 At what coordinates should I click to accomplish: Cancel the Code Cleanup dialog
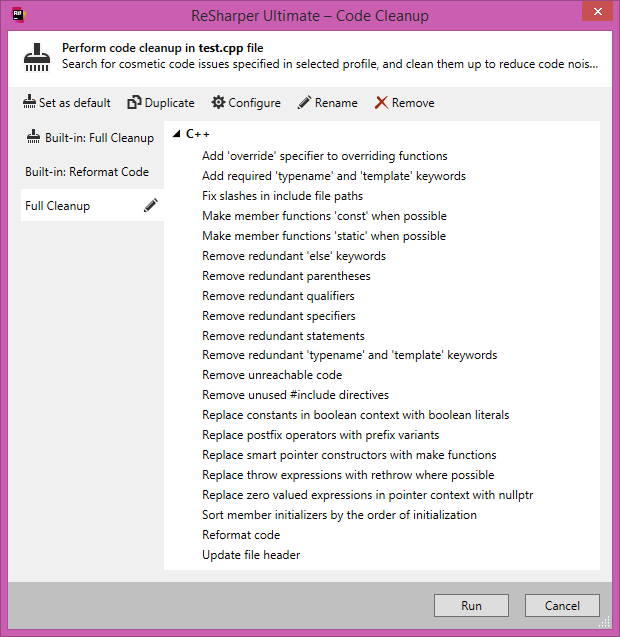562,605
